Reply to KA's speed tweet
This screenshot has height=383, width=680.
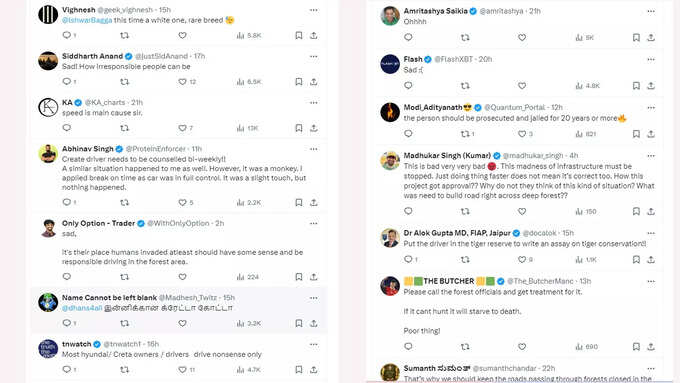66,128
